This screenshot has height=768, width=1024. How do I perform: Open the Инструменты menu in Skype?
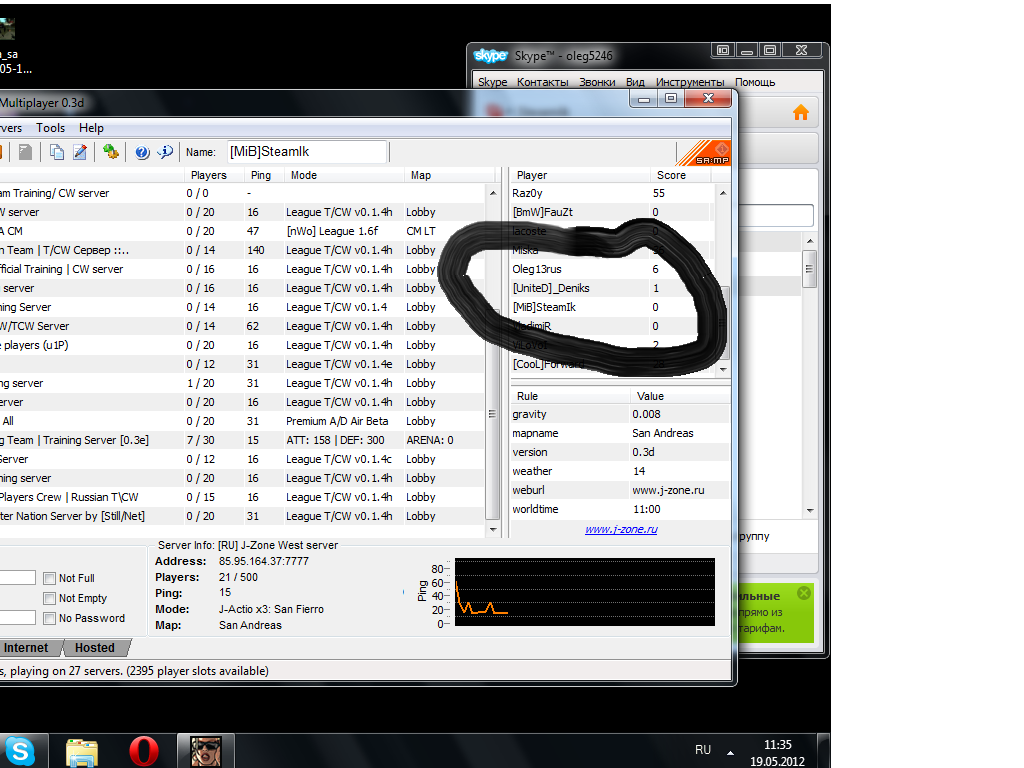click(690, 82)
